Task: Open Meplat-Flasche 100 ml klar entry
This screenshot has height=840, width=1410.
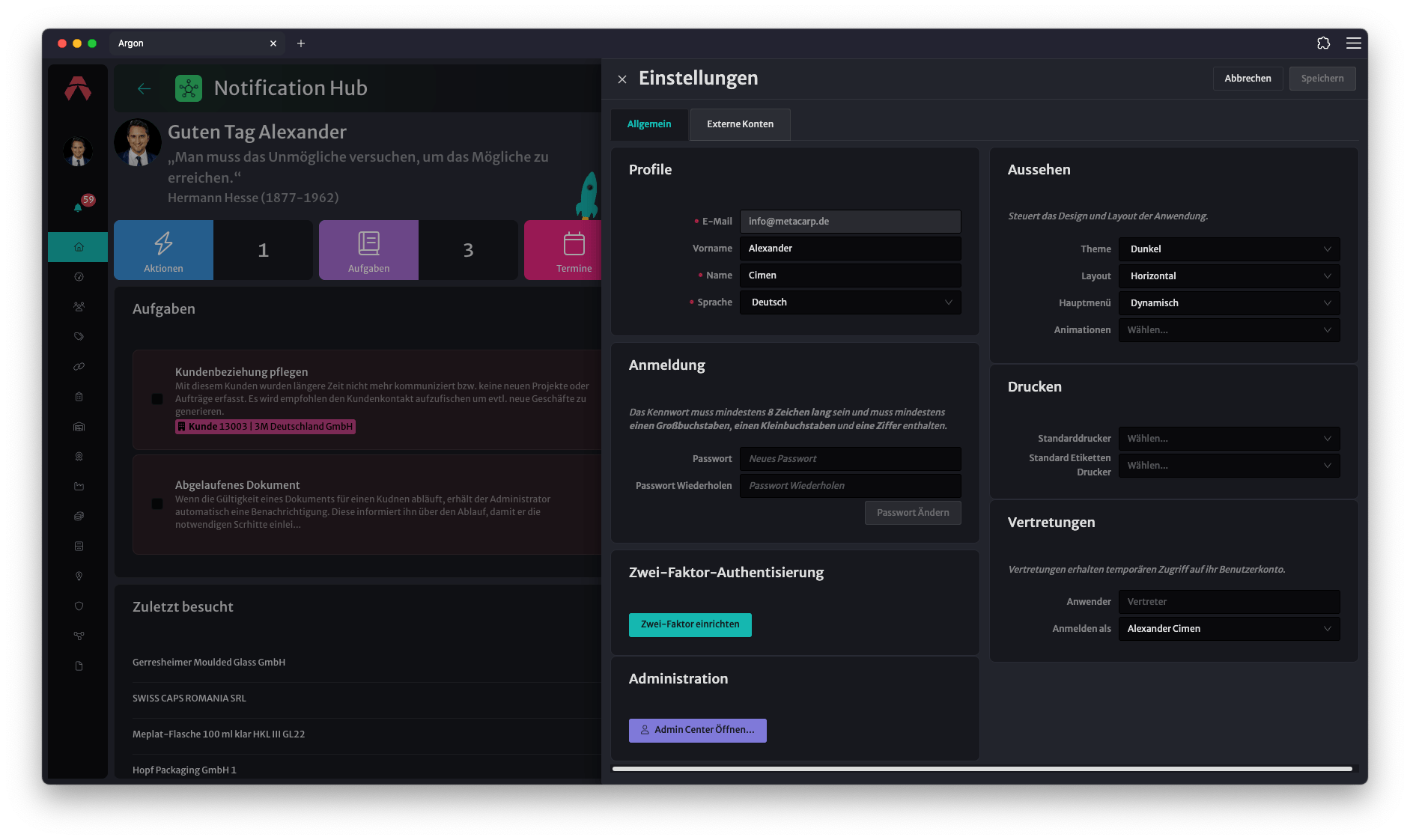Action: (219, 734)
